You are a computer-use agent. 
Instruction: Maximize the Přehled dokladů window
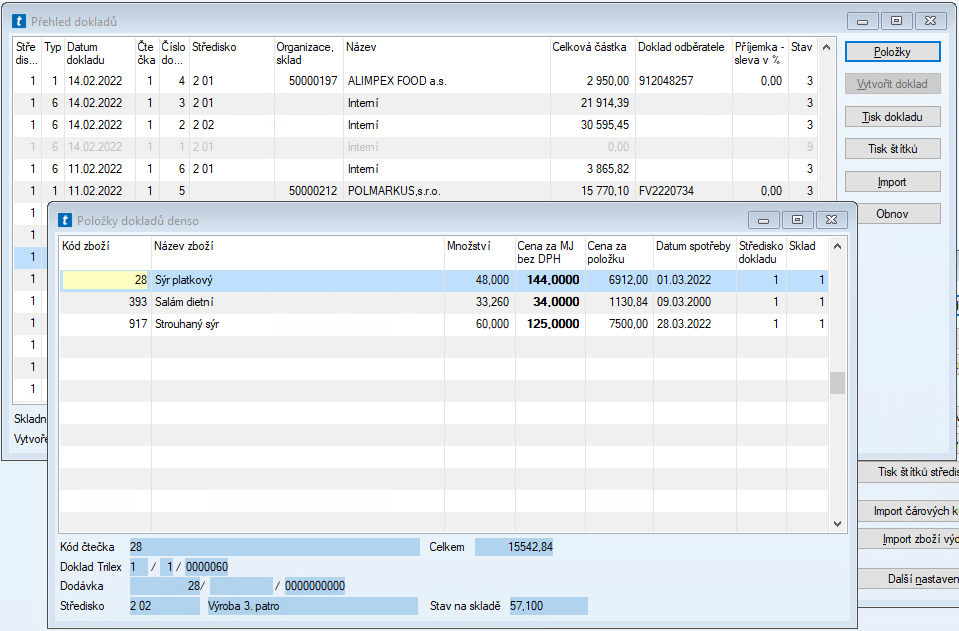[x=896, y=21]
